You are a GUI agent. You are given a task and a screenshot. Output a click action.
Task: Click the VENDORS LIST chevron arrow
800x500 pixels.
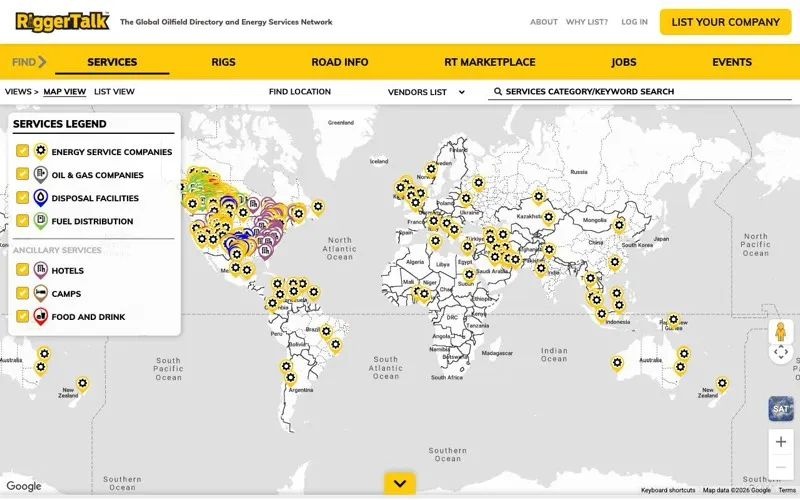[461, 92]
